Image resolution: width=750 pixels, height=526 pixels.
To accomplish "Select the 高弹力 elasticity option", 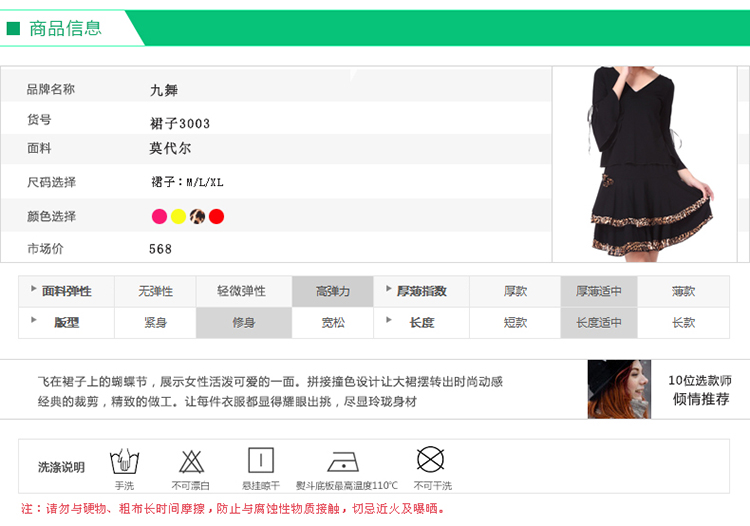I will click(333, 291).
